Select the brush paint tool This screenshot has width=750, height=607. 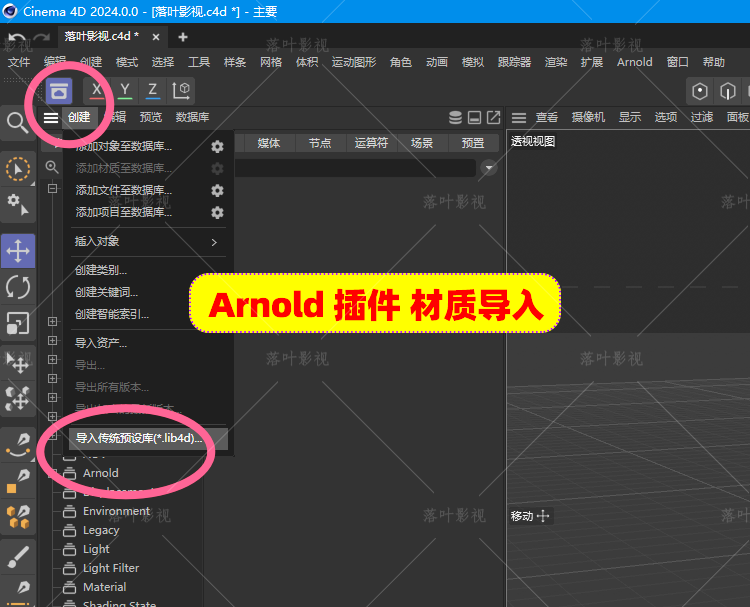tap(18, 557)
